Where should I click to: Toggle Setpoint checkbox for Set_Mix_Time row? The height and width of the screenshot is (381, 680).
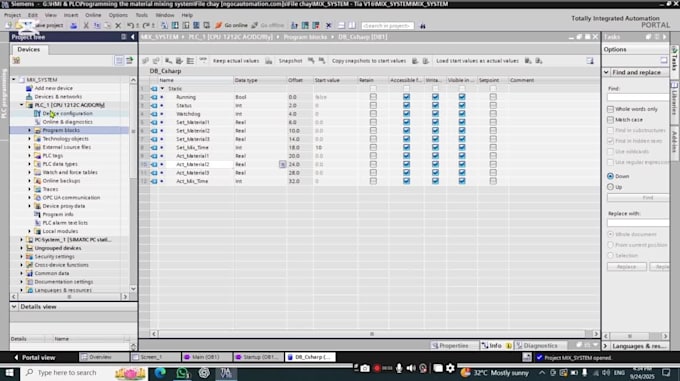click(x=493, y=147)
